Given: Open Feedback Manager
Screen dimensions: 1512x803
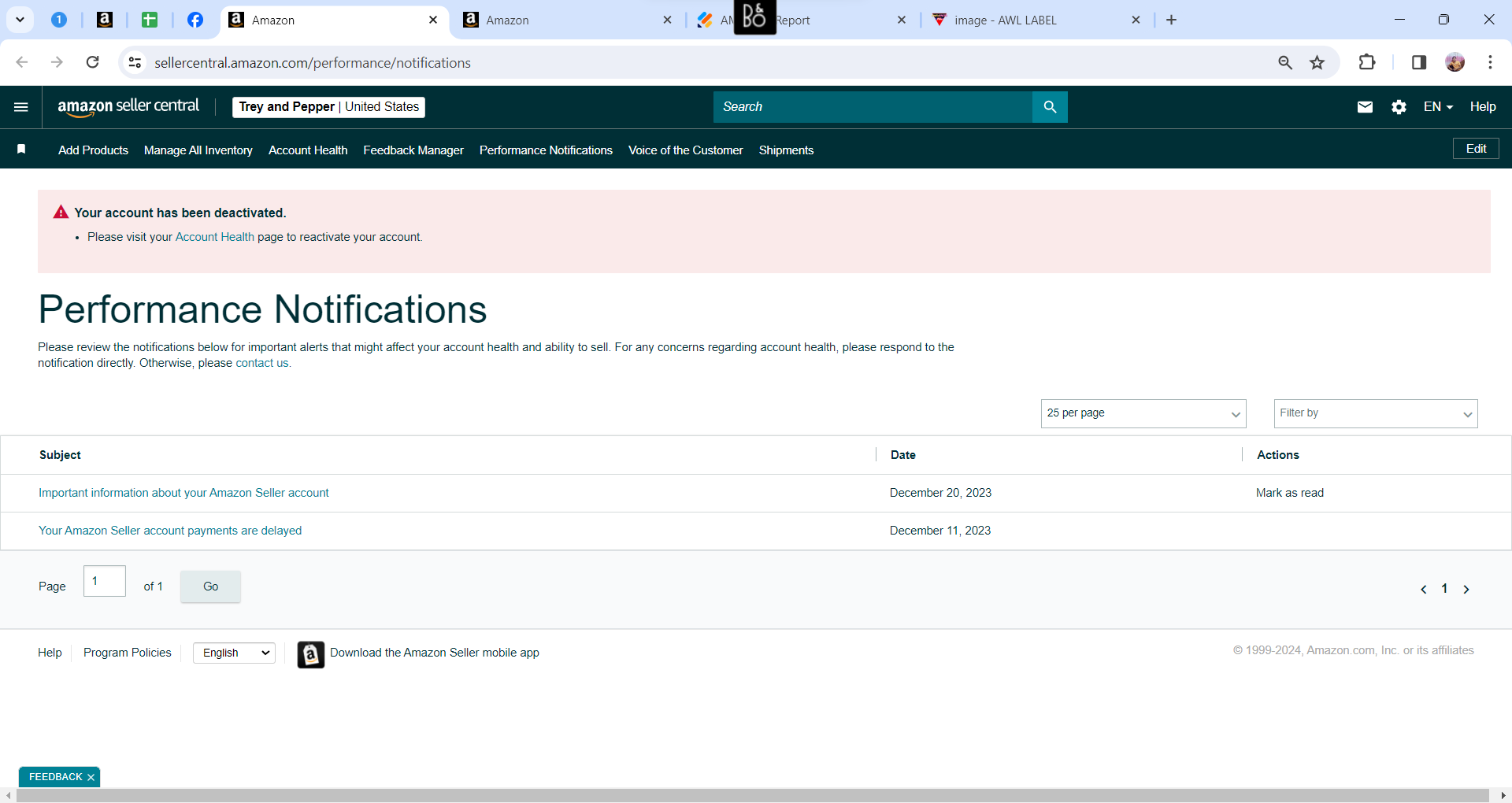Looking at the screenshot, I should coord(413,150).
